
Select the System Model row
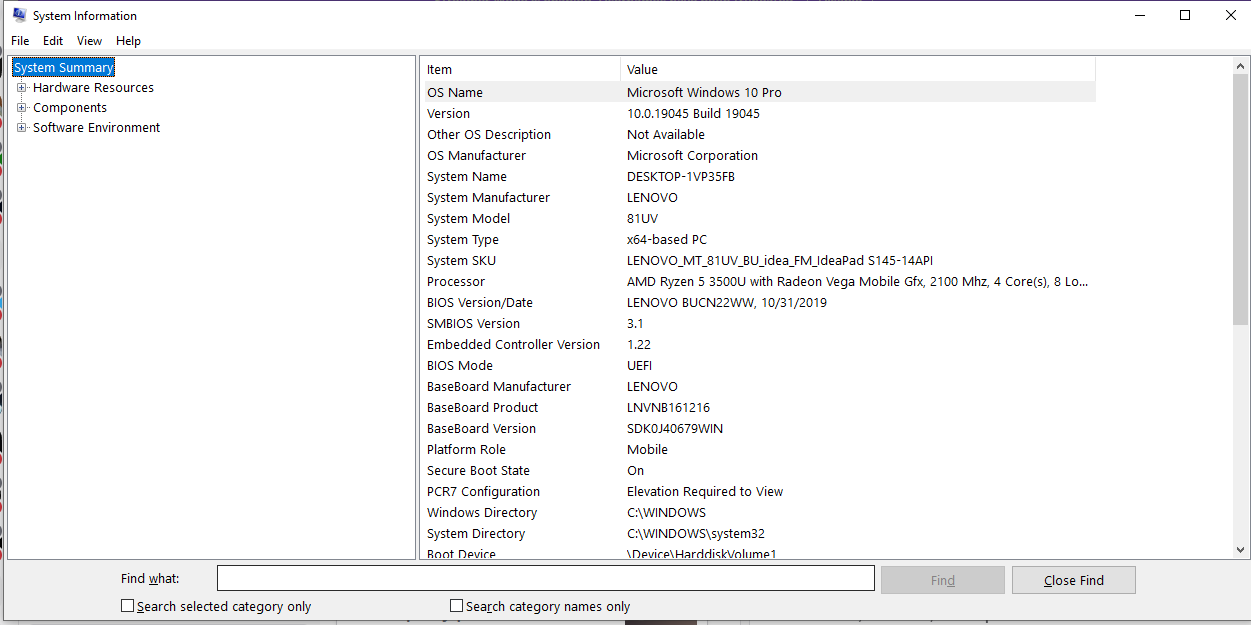(758, 218)
